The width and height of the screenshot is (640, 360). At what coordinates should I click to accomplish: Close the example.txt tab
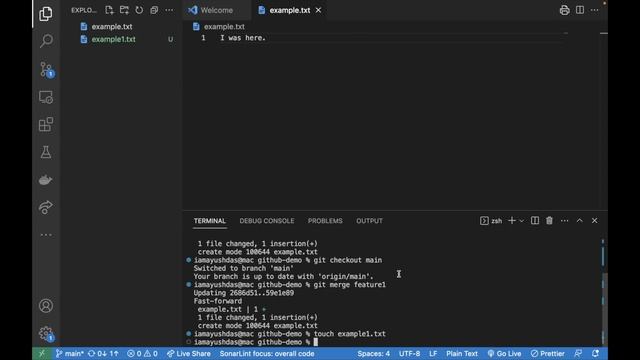click(x=318, y=10)
